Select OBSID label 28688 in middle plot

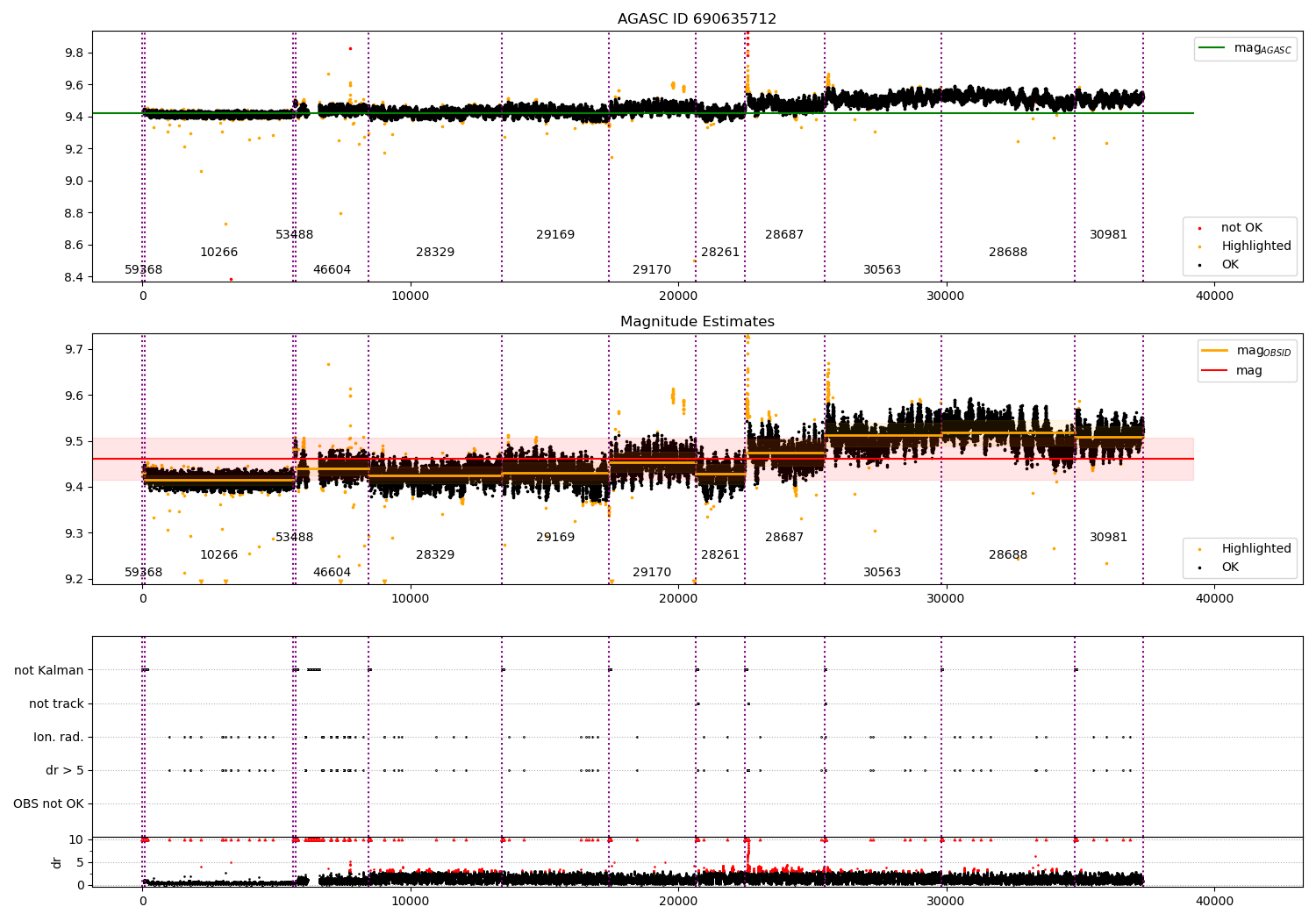[1008, 555]
